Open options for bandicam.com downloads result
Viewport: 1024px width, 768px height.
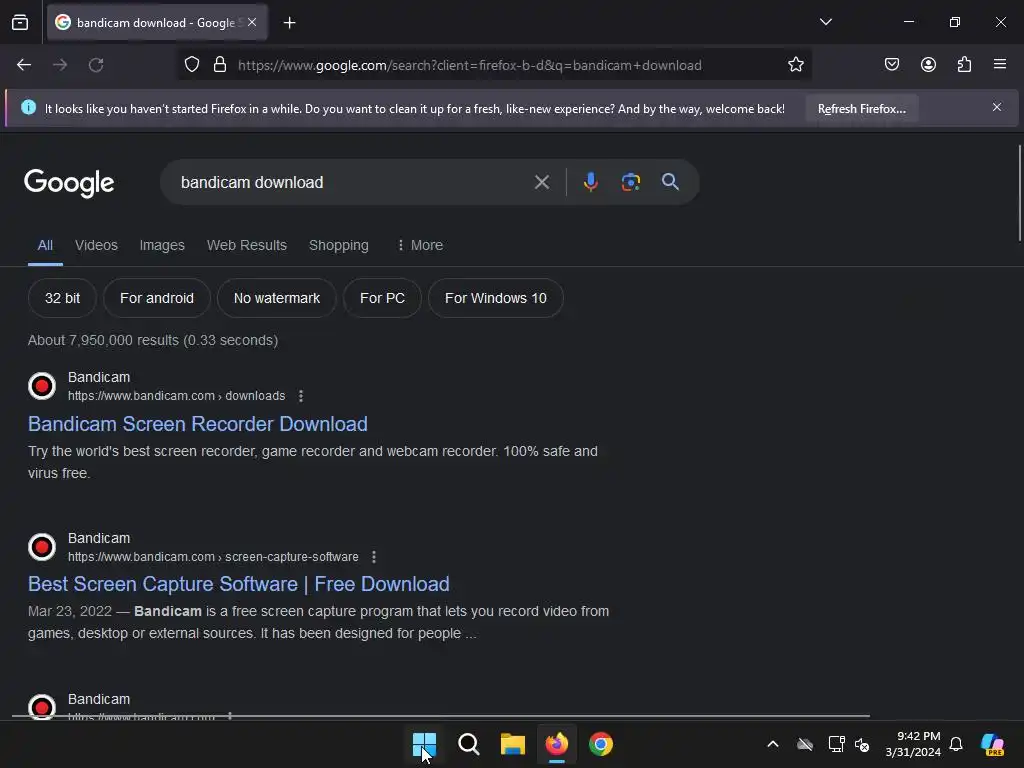point(300,396)
